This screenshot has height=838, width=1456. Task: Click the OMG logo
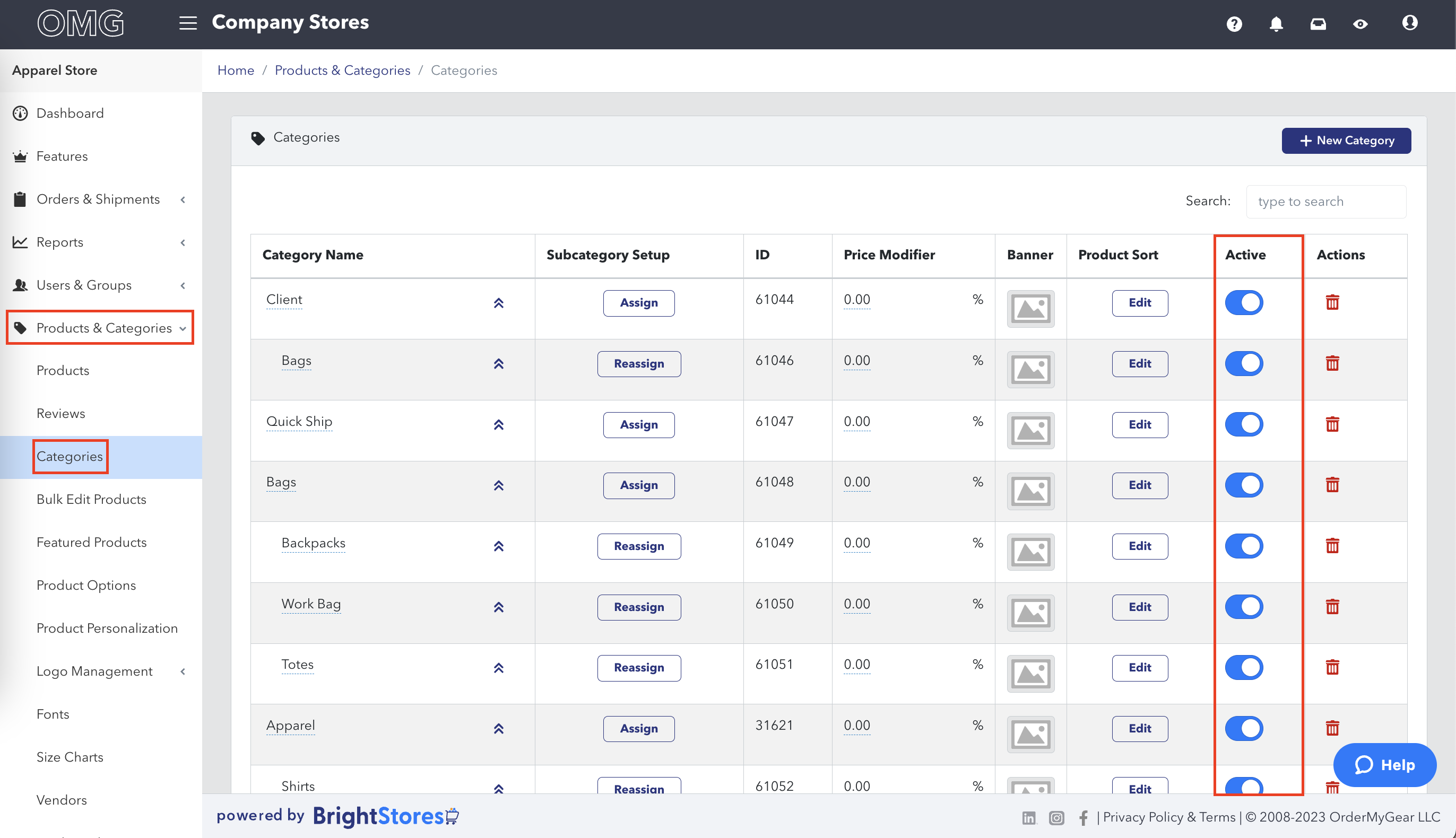click(81, 23)
